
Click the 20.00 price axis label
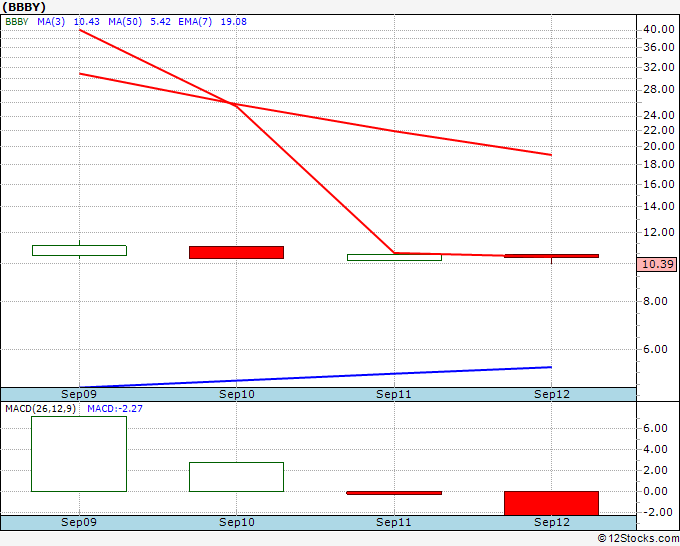[x=659, y=146]
